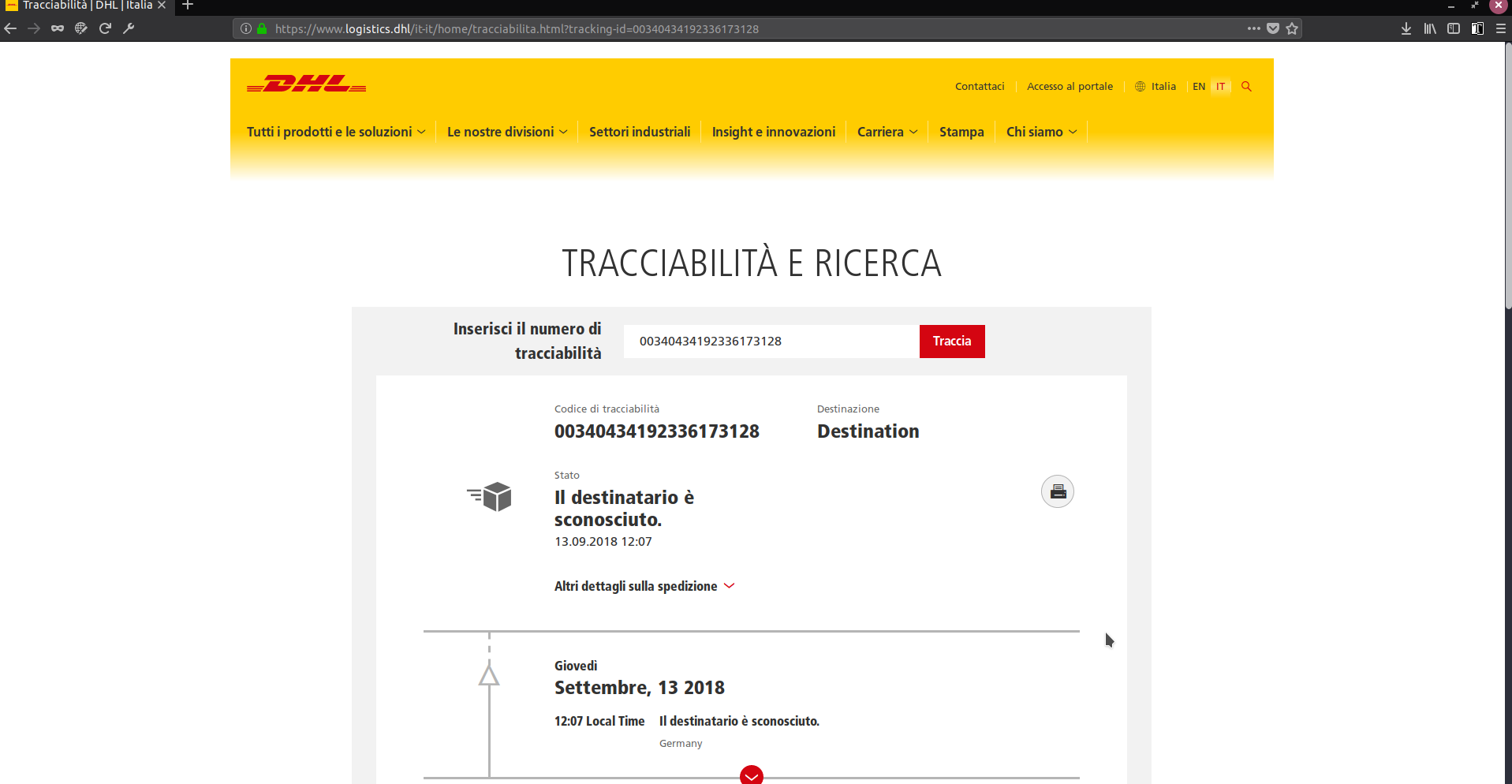The height and width of the screenshot is (784, 1512).
Task: Click the Germany location text
Action: tap(681, 744)
